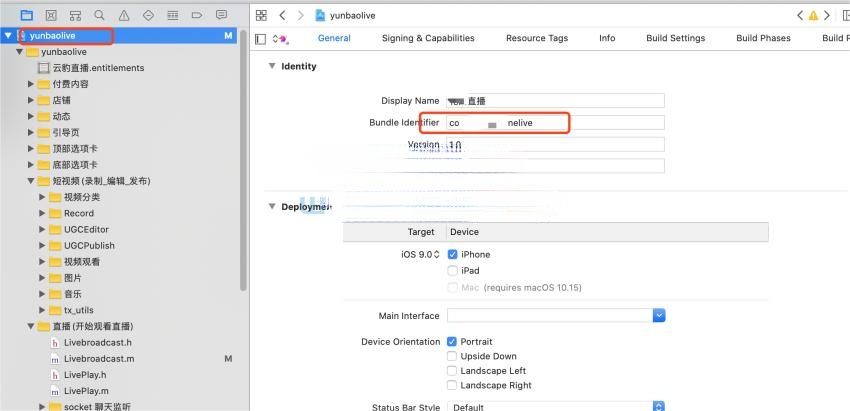Screen dimensions: 850x411
Task: Select the Record folder row
Action: pos(118,213)
